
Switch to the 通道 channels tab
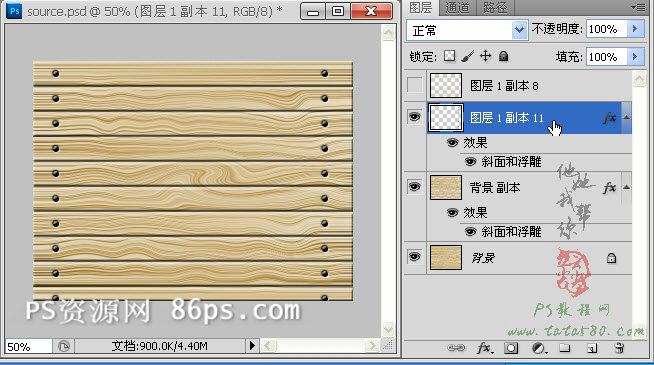pyautogui.click(x=457, y=8)
